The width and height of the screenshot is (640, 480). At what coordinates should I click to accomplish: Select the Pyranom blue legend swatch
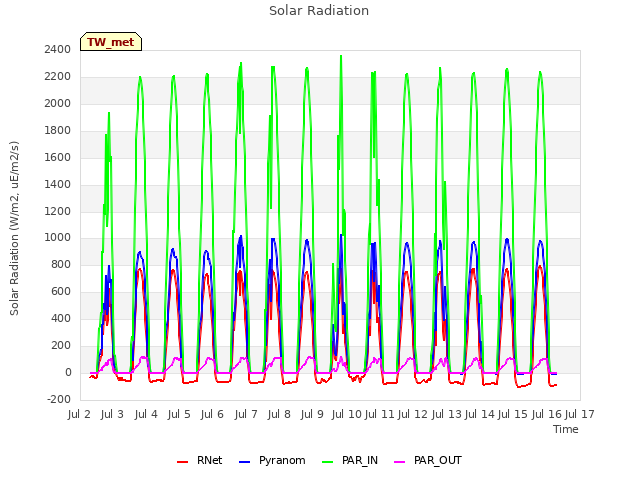click(244, 462)
